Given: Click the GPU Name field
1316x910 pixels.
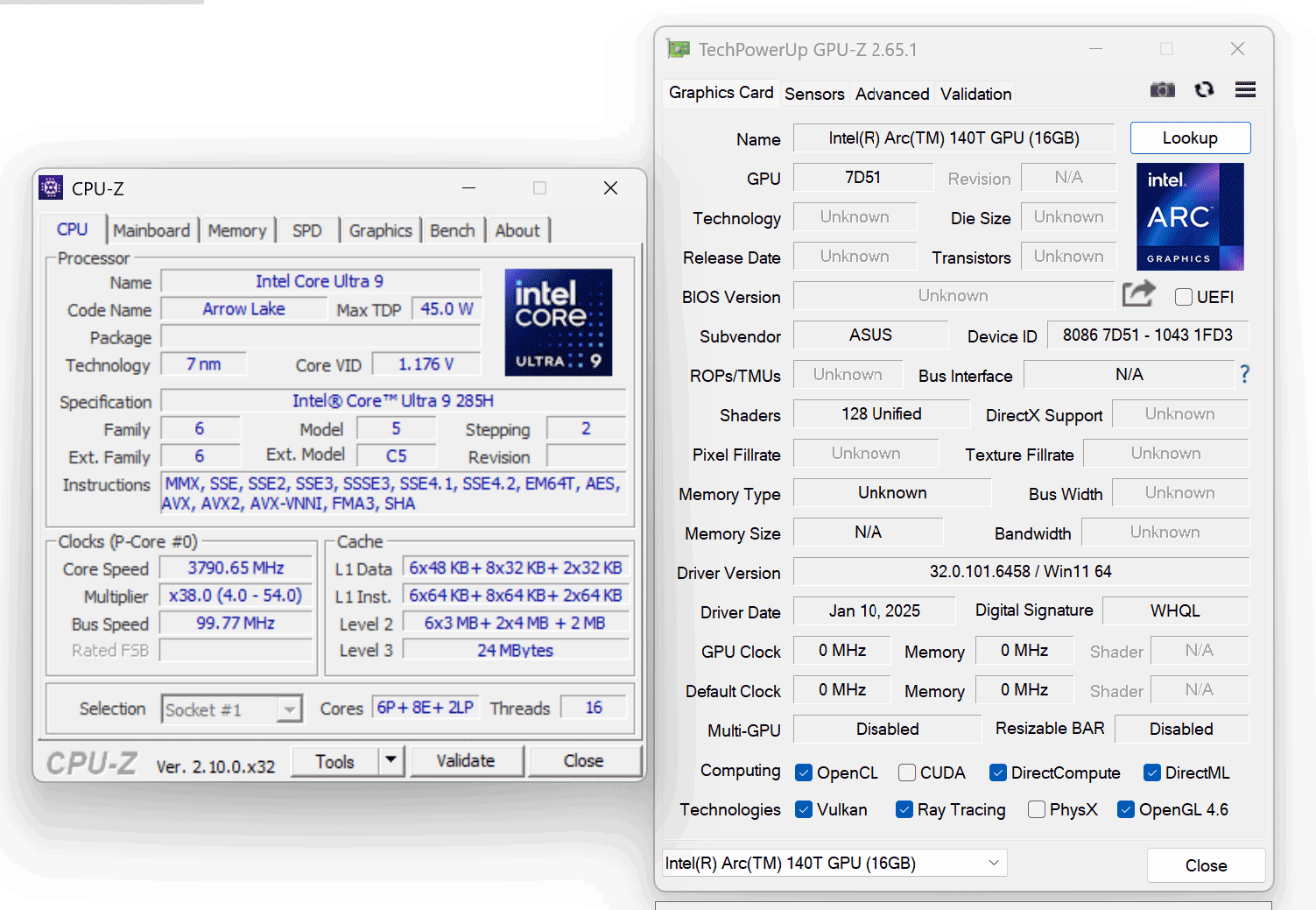Looking at the screenshot, I should coord(954,138).
